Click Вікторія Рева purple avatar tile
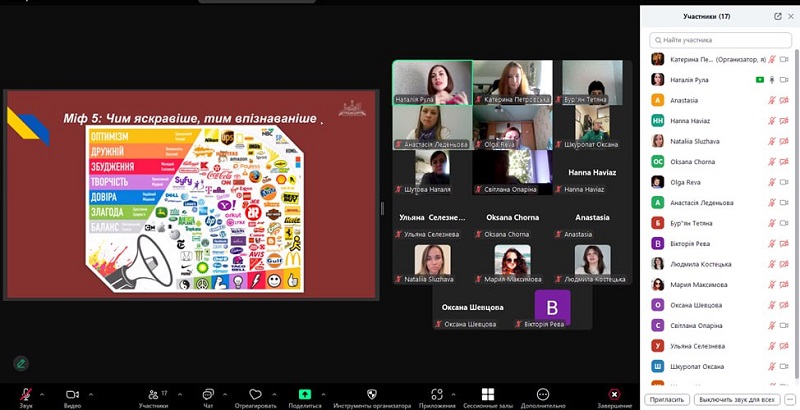 point(552,308)
